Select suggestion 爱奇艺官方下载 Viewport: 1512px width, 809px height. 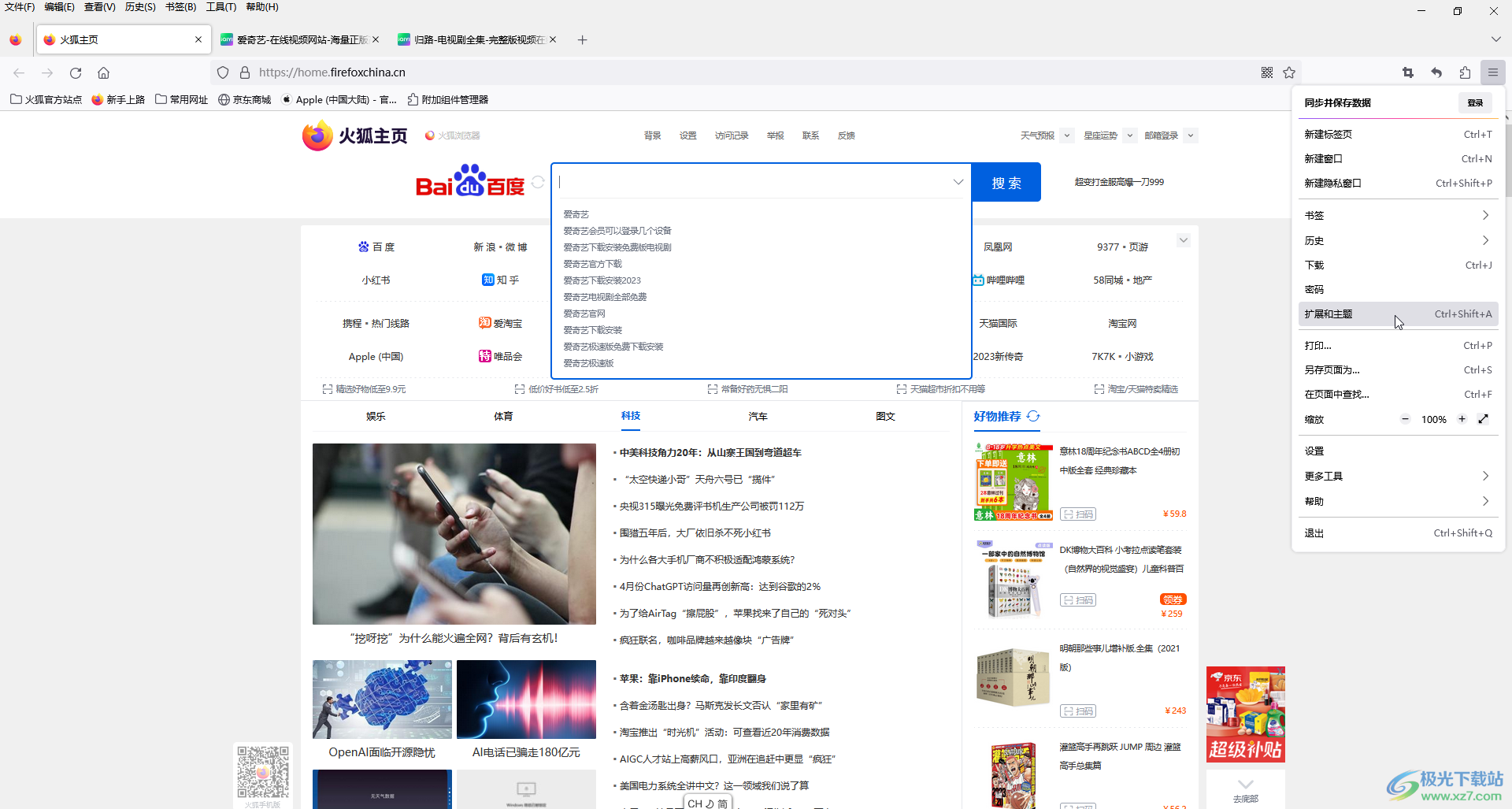592,264
